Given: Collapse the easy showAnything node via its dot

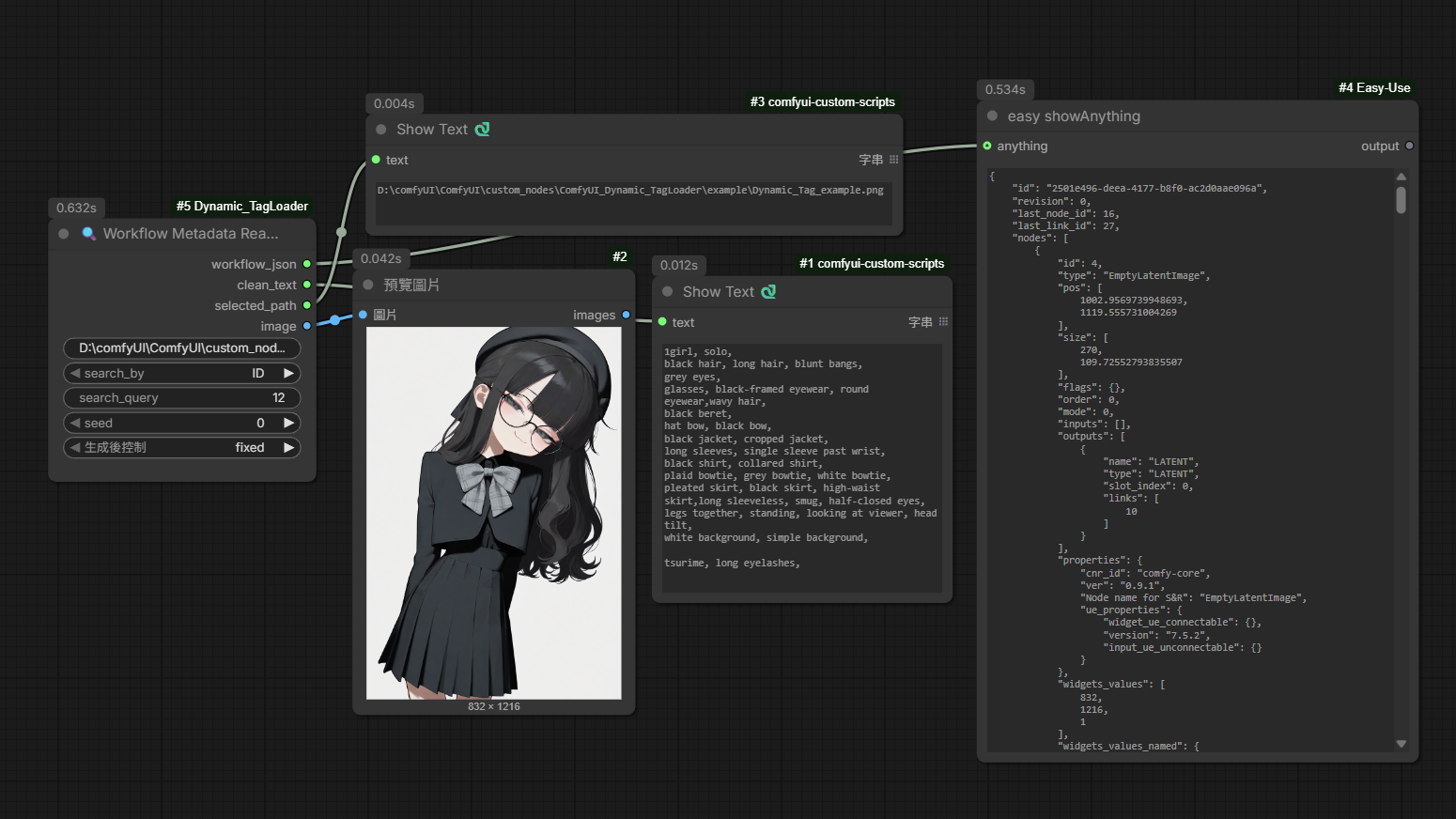Looking at the screenshot, I should (992, 116).
